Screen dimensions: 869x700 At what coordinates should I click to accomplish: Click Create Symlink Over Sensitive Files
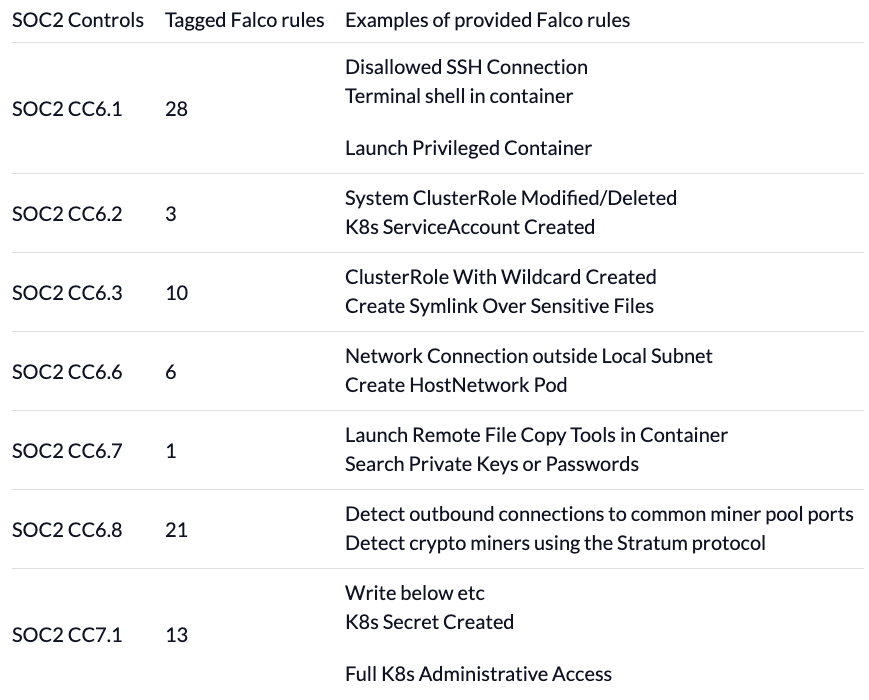[499, 306]
